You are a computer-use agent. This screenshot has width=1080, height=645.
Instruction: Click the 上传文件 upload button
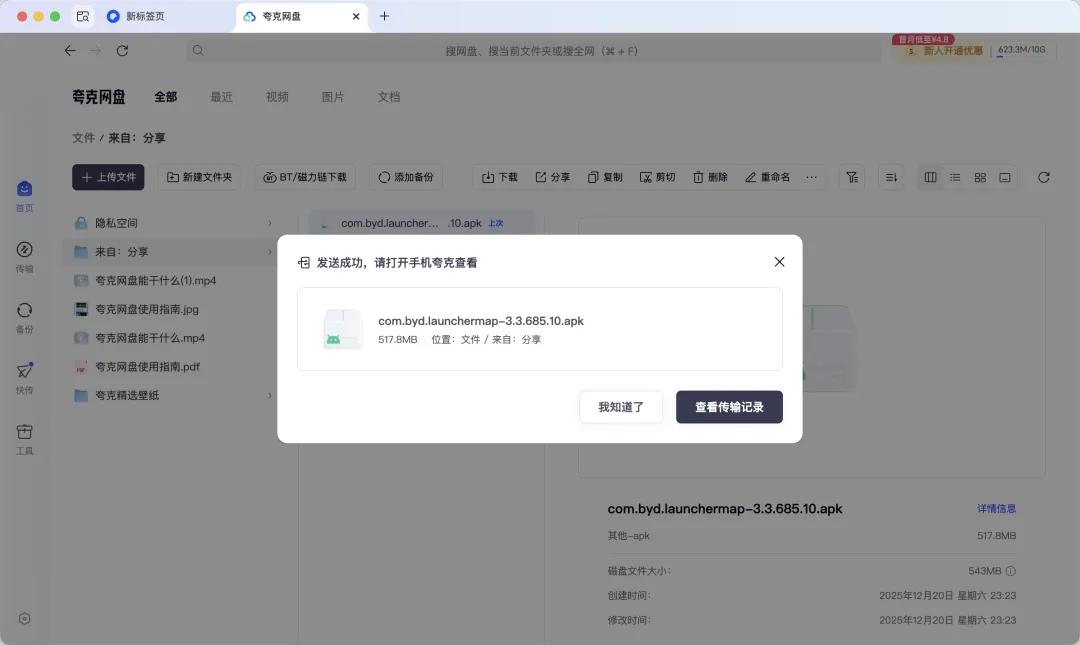tap(108, 177)
